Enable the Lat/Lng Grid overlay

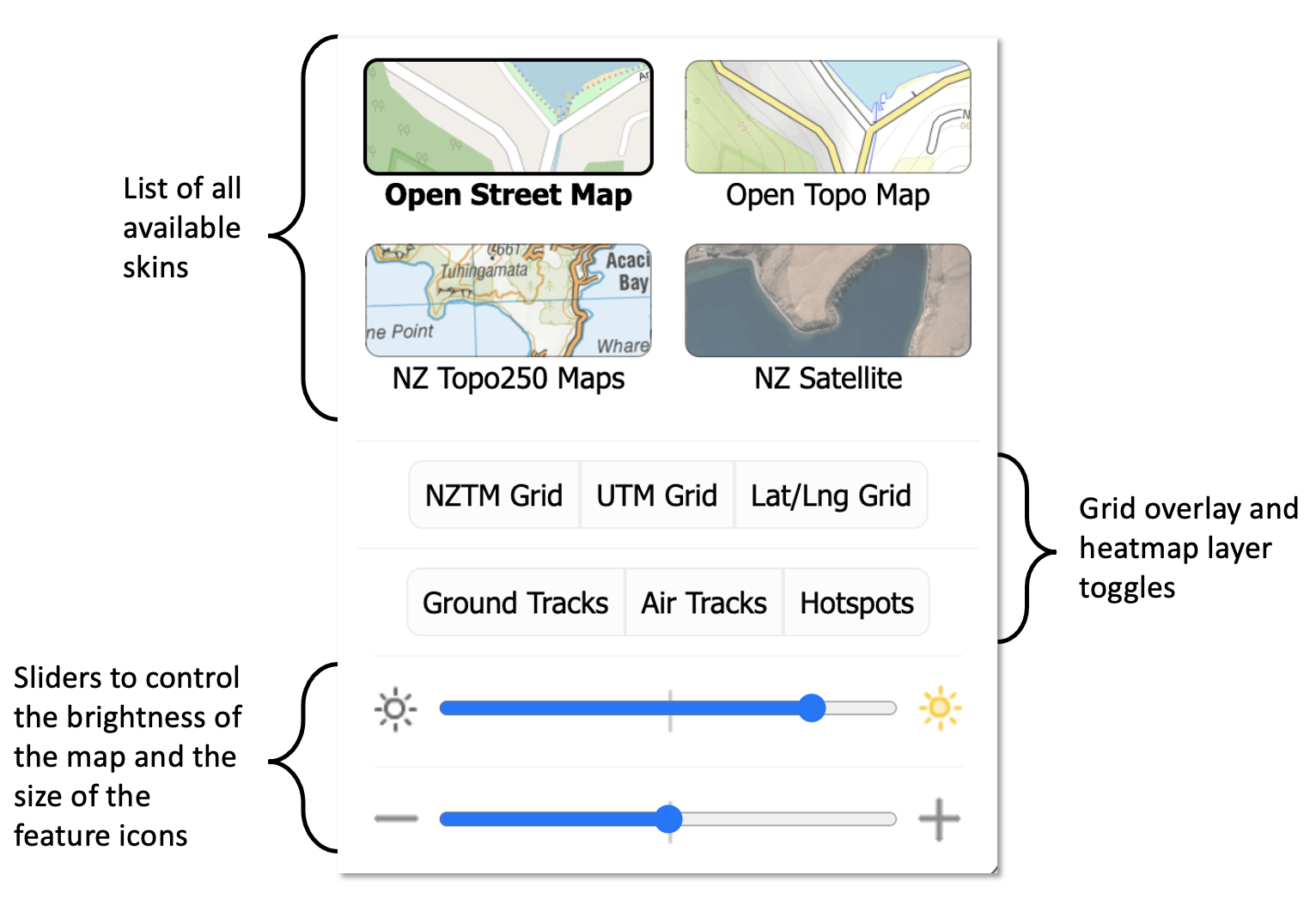coord(831,495)
